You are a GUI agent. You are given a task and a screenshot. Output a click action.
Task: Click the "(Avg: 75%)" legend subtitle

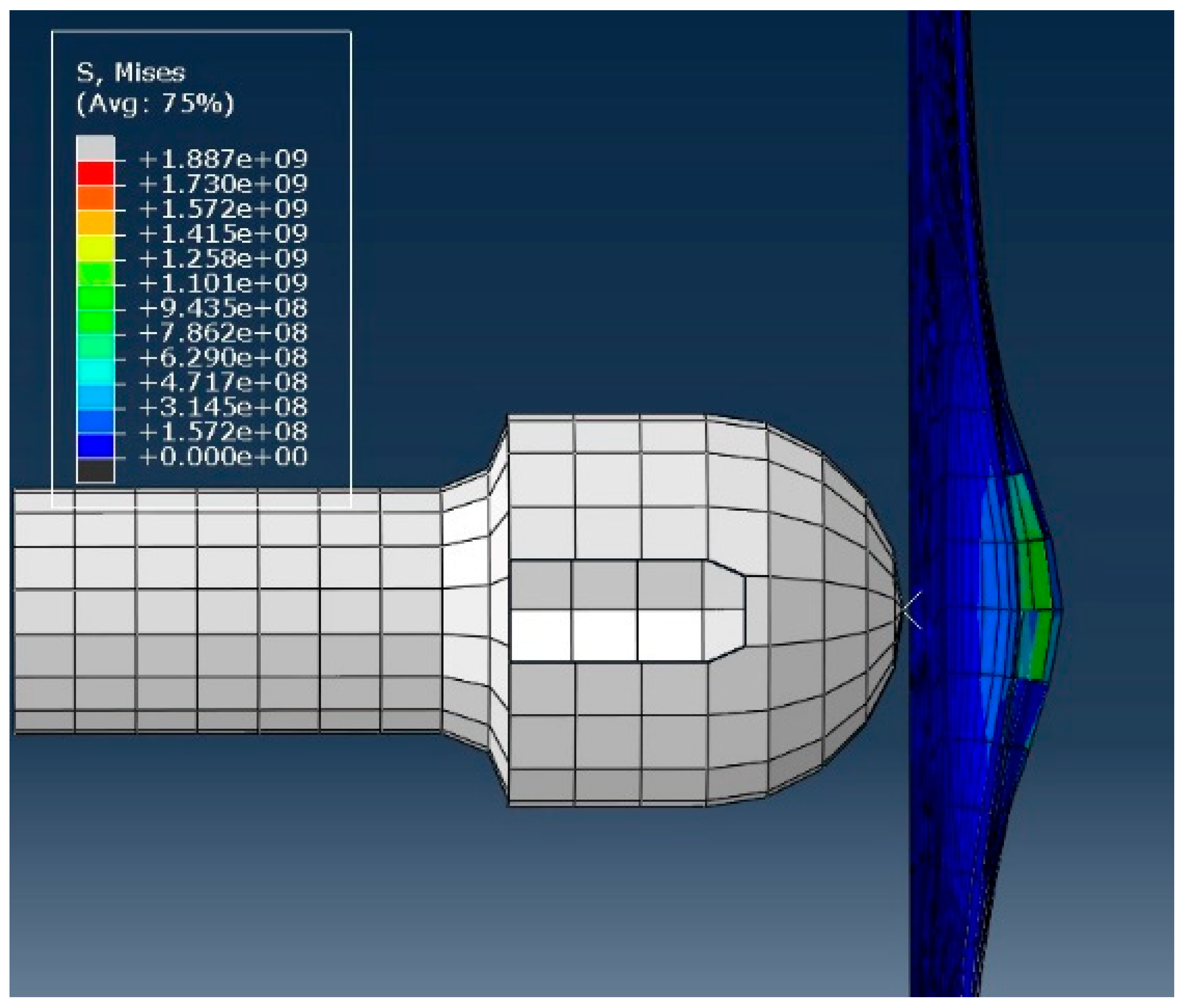tap(155, 103)
